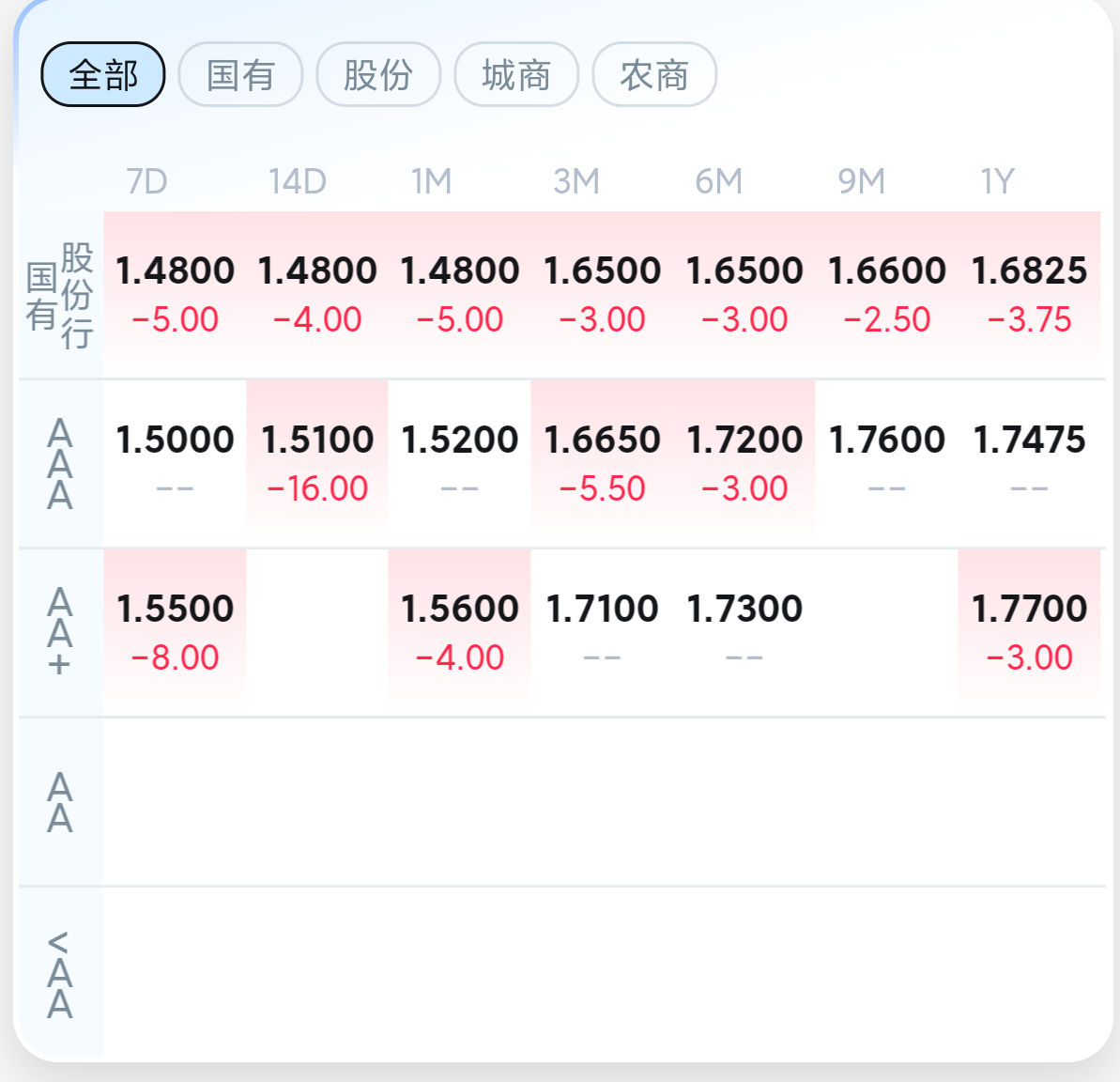Switch to the 农商 filter tab

(x=654, y=74)
